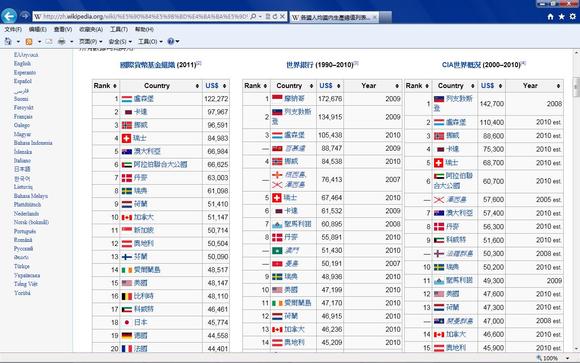Image resolution: width=580 pixels, height=363 pixels.
Task: Click the Print icon in command bar
Action: click(62, 41)
